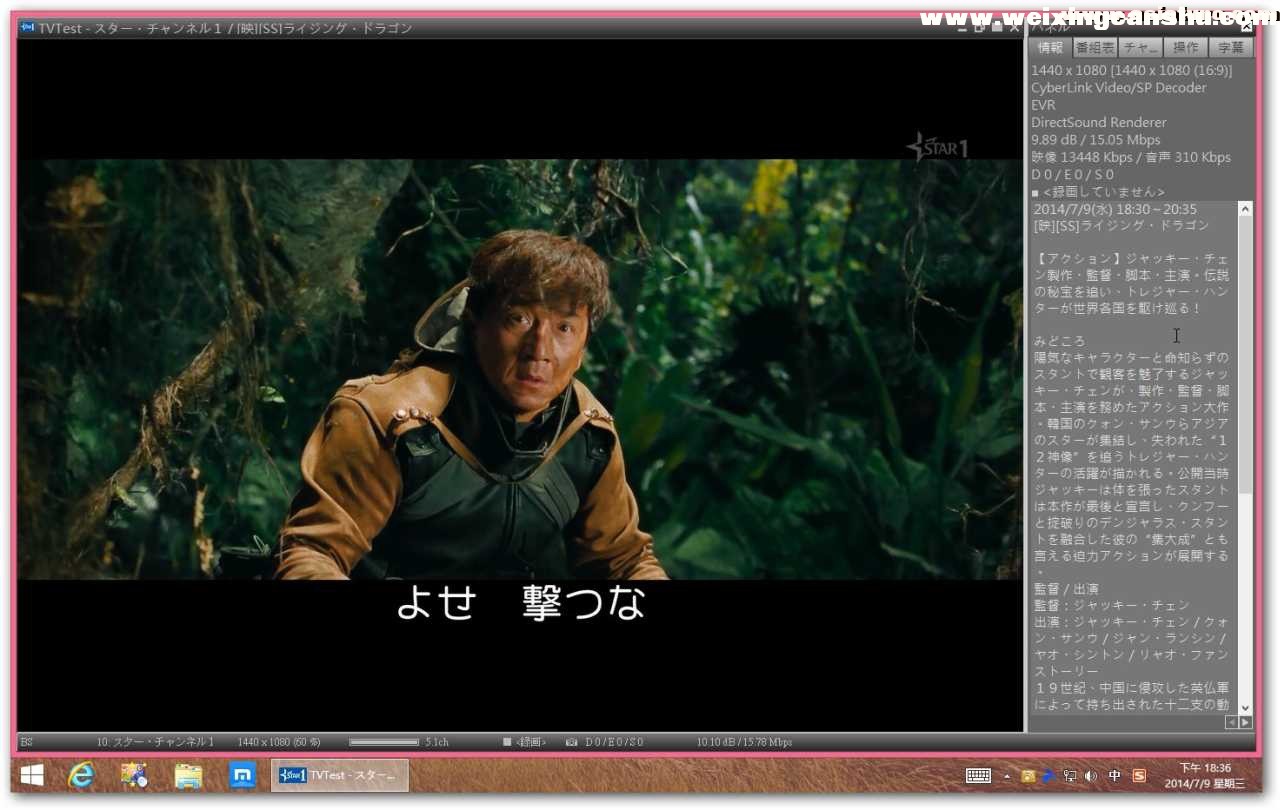Open the BS tuner selector in status bar
Viewport: 1280px width, 810px height.
pyautogui.click(x=27, y=742)
